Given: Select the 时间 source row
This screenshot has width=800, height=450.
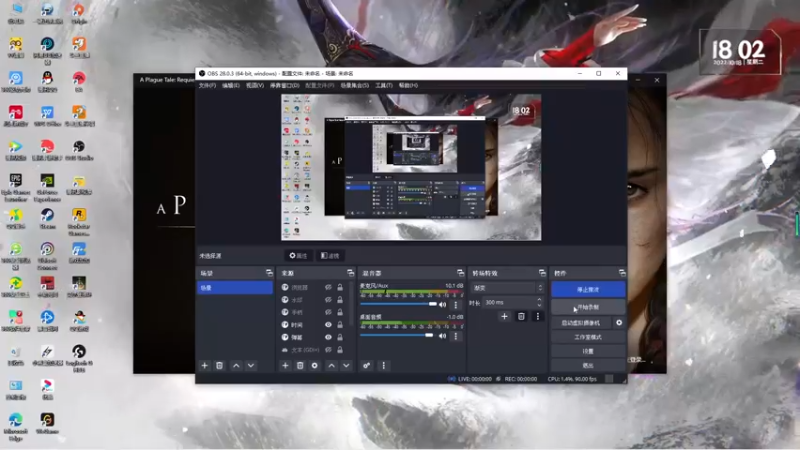Looking at the screenshot, I should [x=313, y=324].
